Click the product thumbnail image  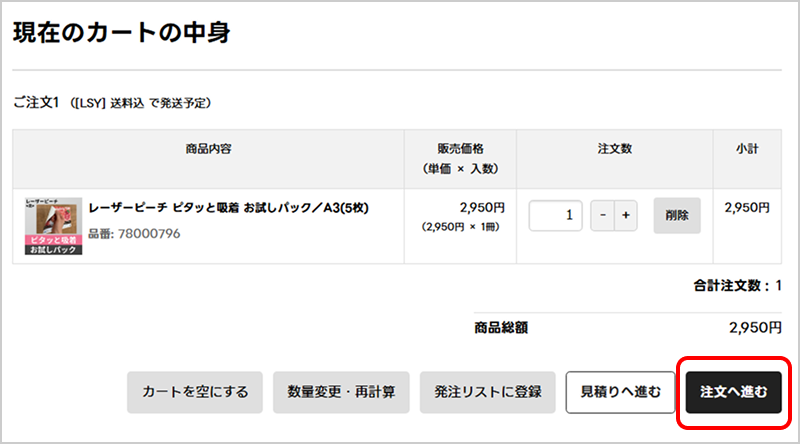53,225
